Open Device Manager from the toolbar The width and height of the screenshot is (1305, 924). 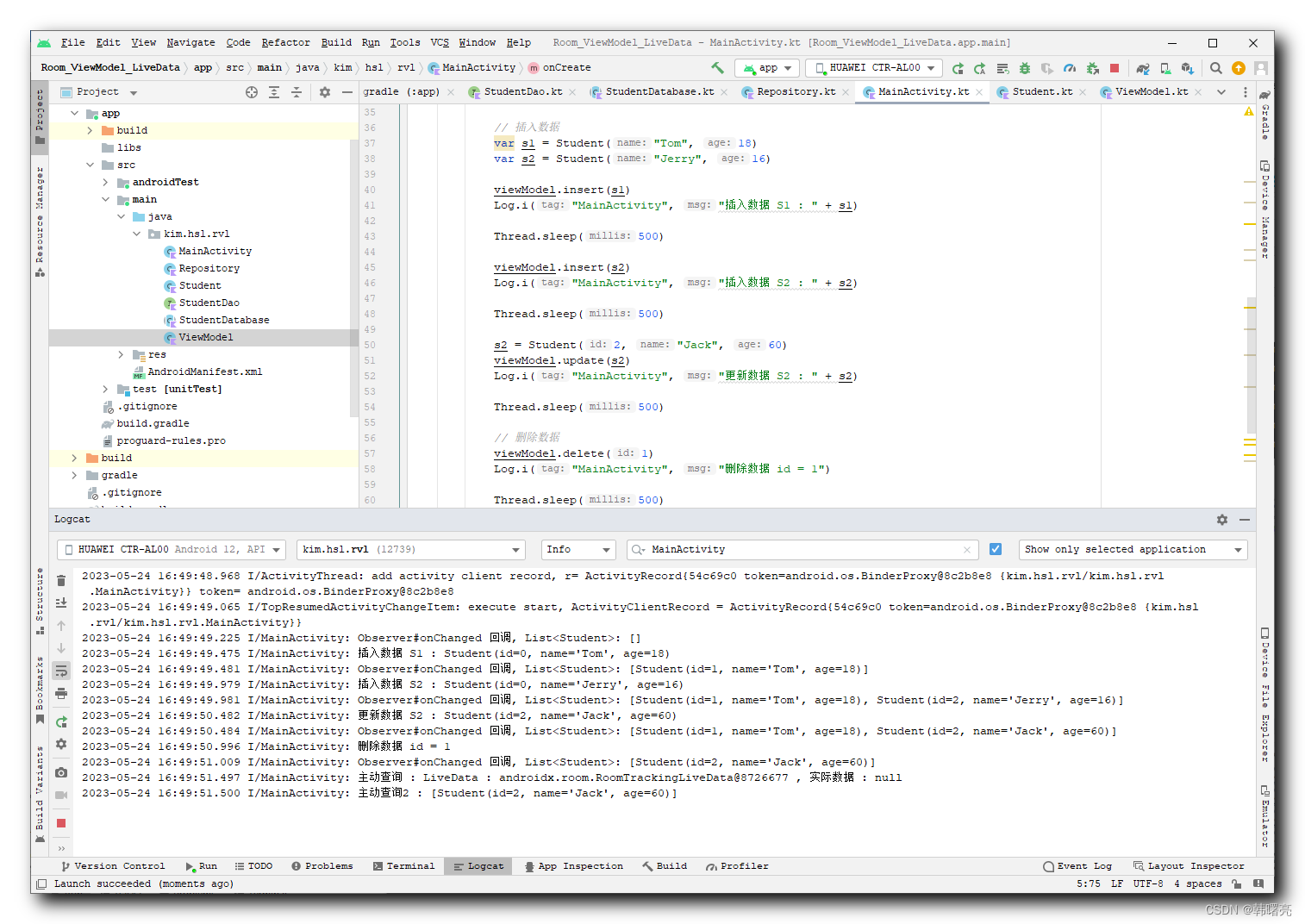click(x=1165, y=67)
